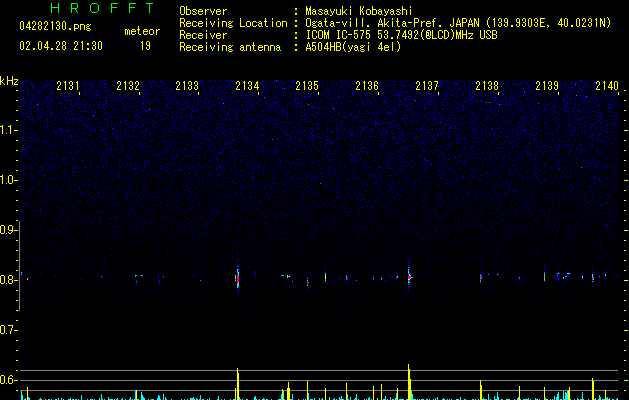
Task: Click the 0.7 frequency axis label
Action: coord(8,330)
